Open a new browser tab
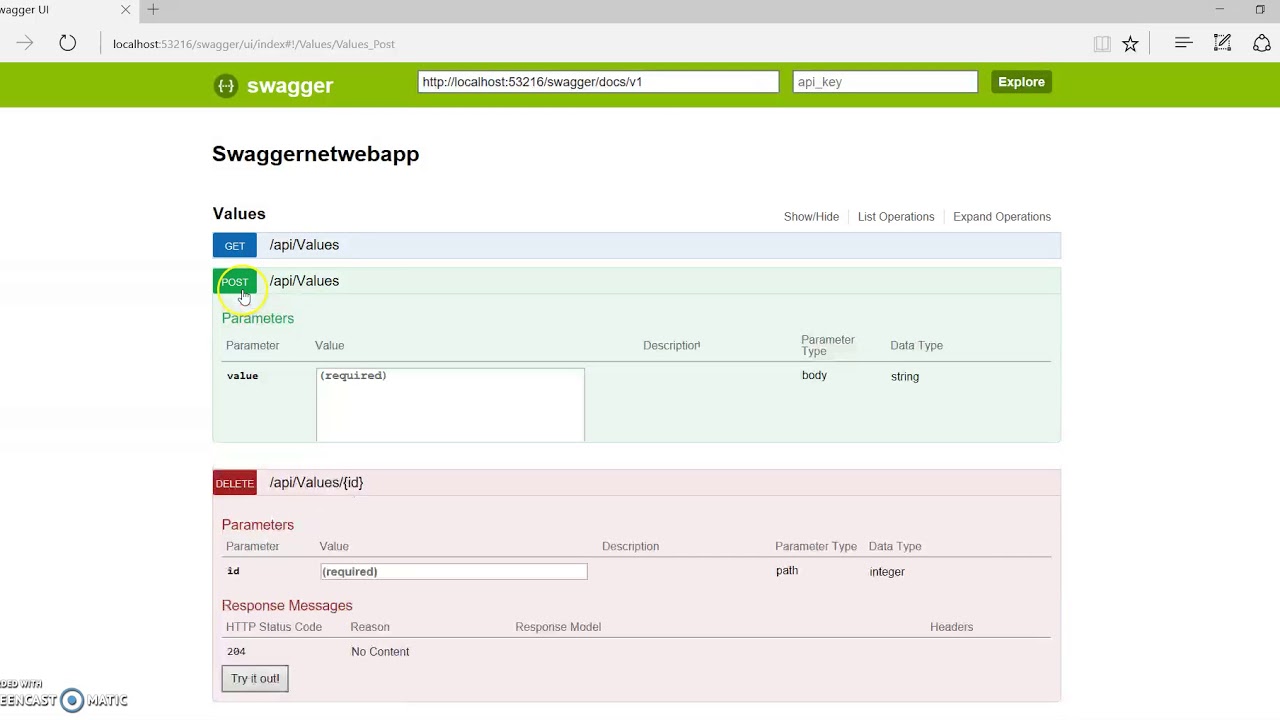This screenshot has width=1280, height=720. [153, 10]
